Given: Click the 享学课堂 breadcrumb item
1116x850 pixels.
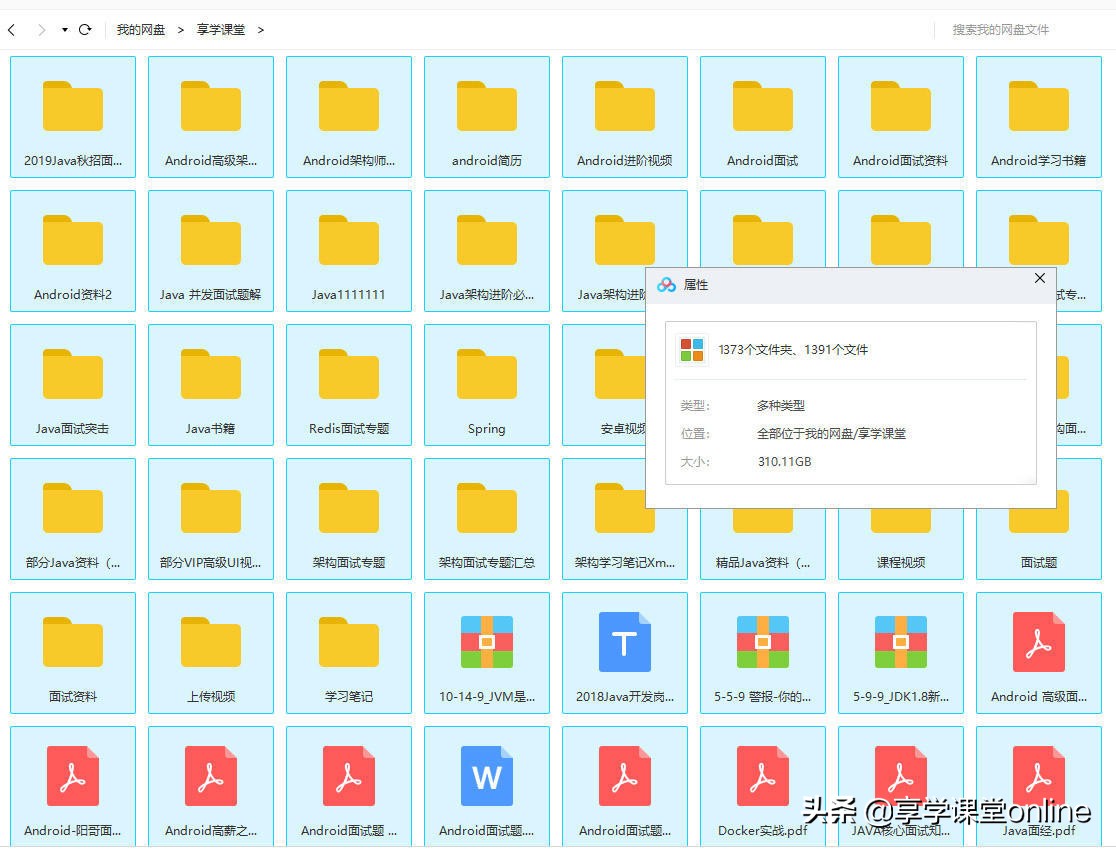Looking at the screenshot, I should [221, 30].
